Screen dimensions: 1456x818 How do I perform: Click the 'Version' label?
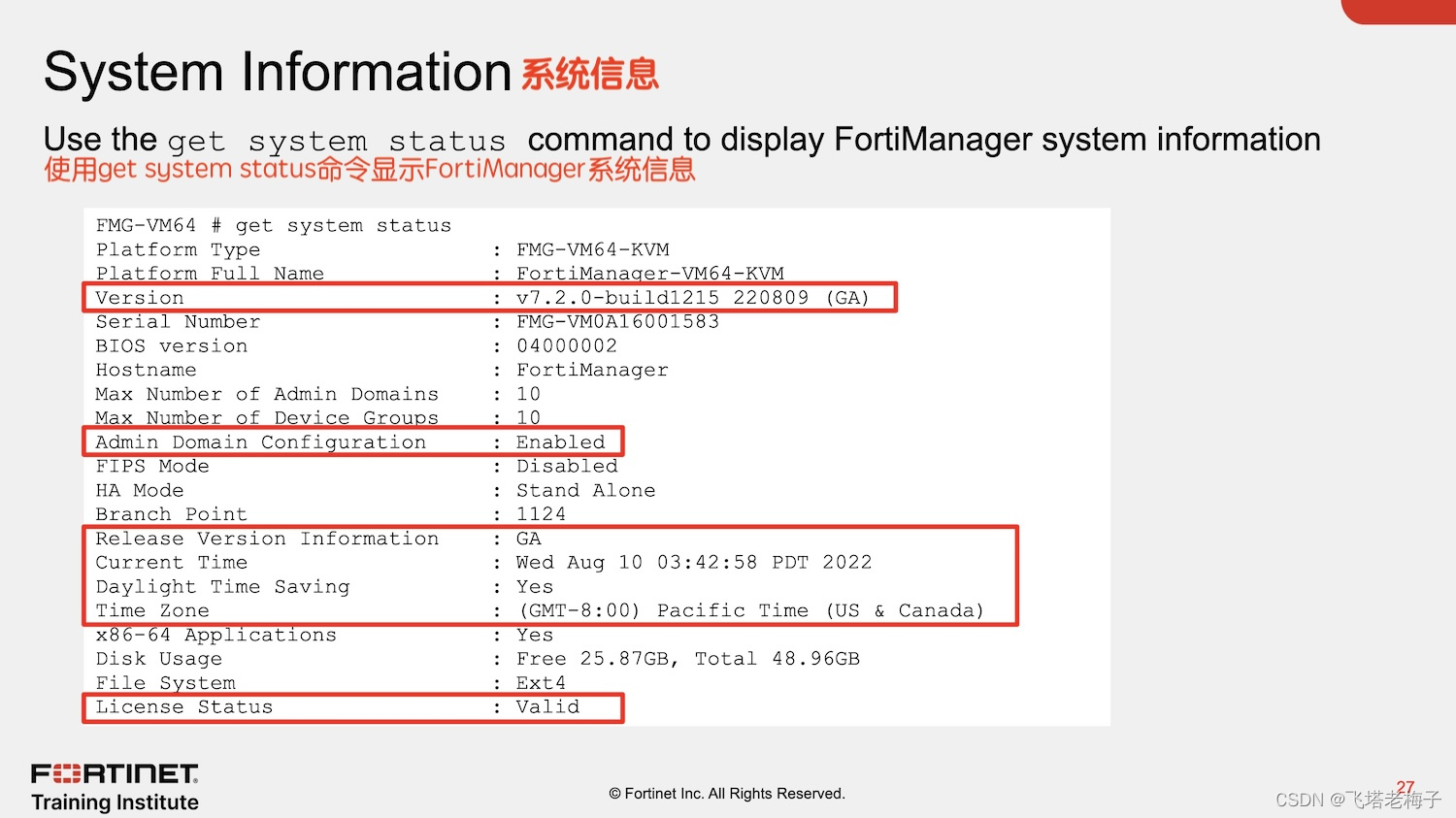tap(140, 298)
